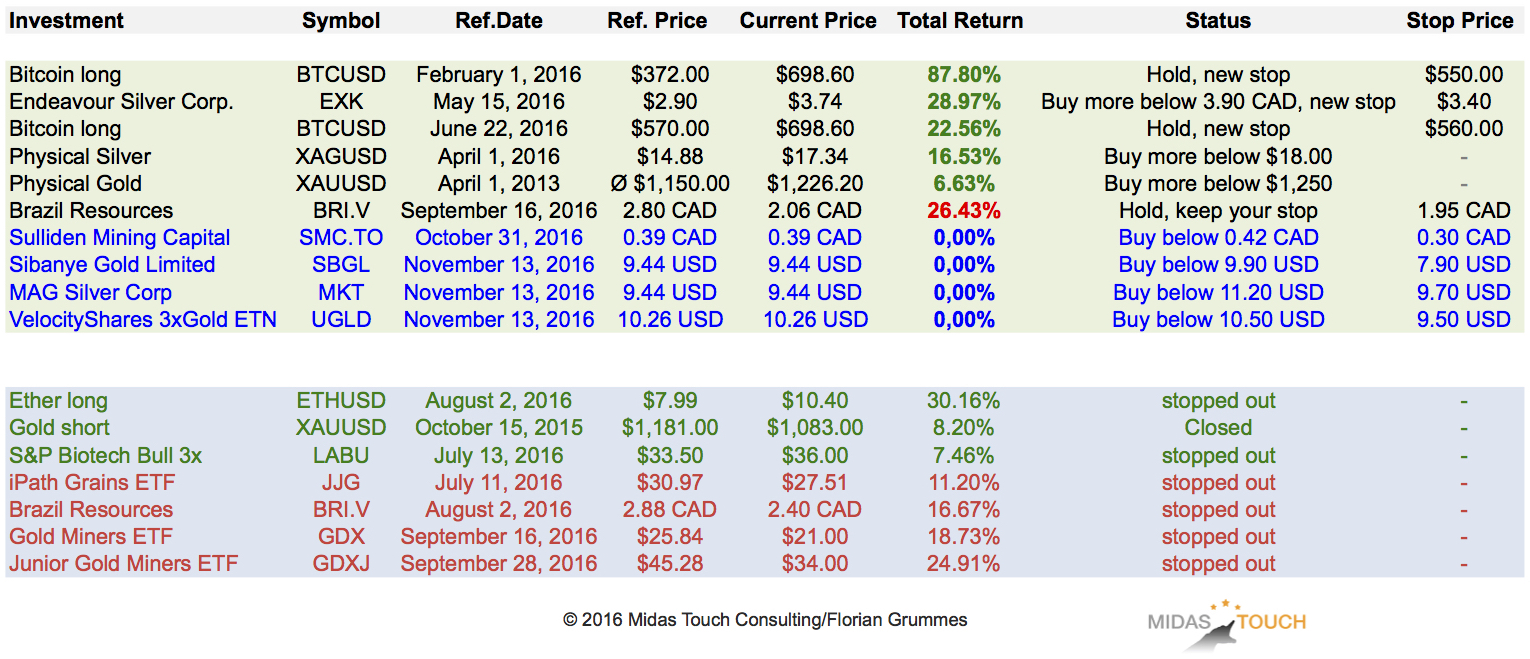The width and height of the screenshot is (1530, 659).
Task: Click the SMC.TO symbol
Action: (x=340, y=238)
